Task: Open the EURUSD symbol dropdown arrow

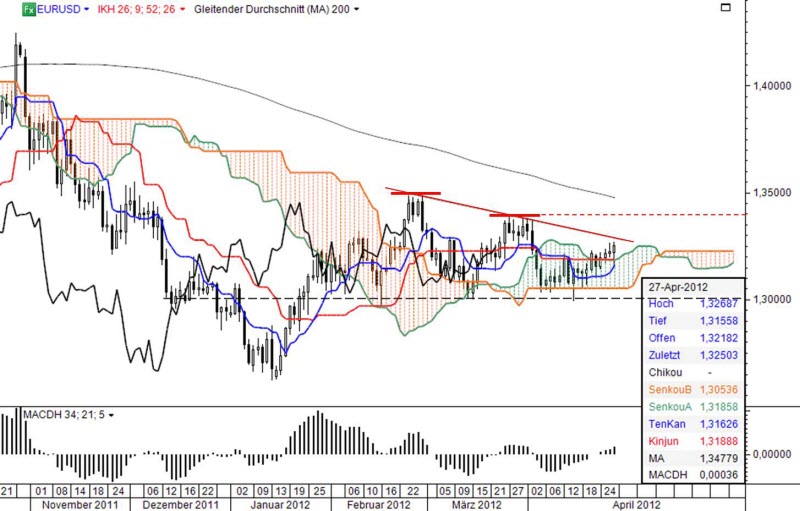Action: coord(86,9)
